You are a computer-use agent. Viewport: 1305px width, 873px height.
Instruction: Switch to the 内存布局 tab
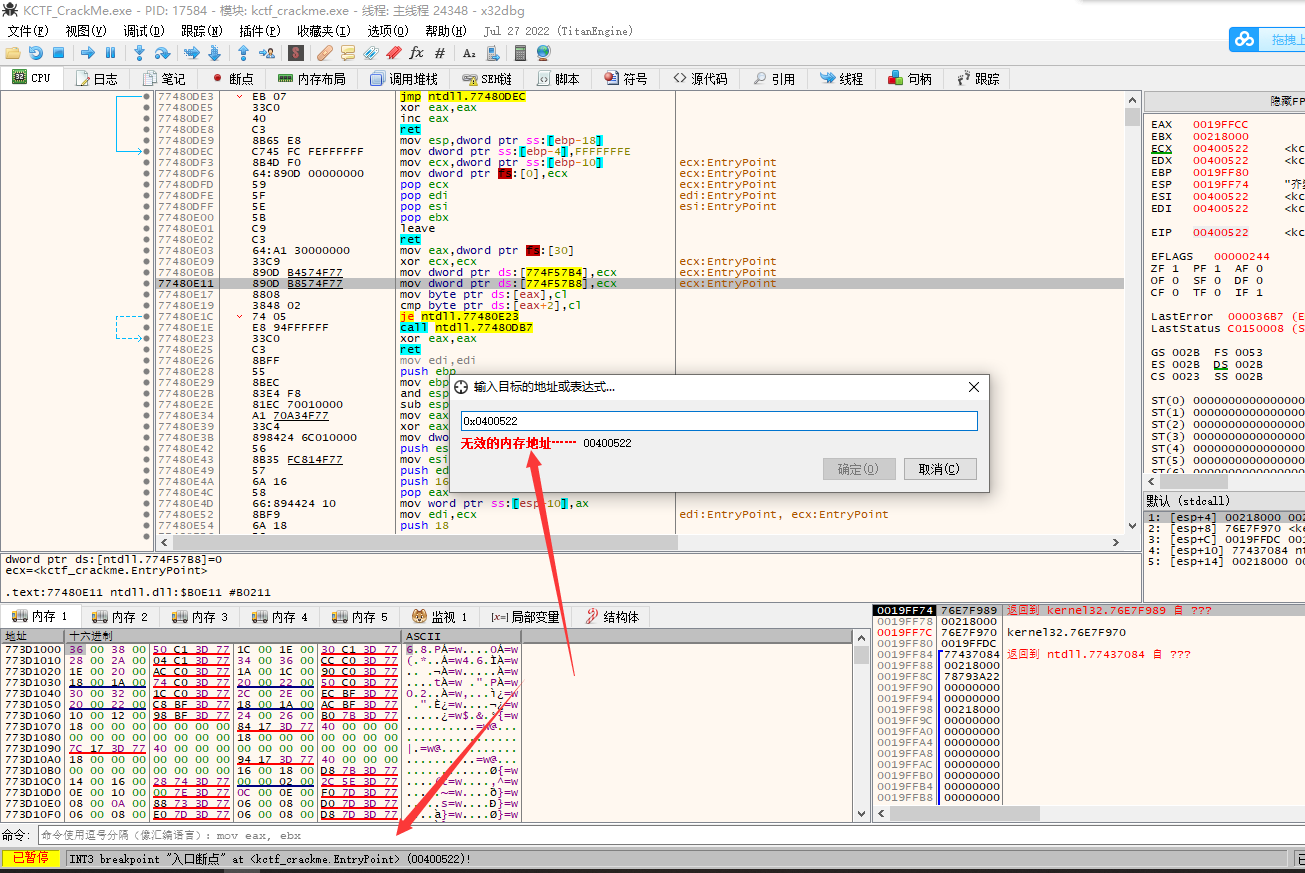coord(312,78)
